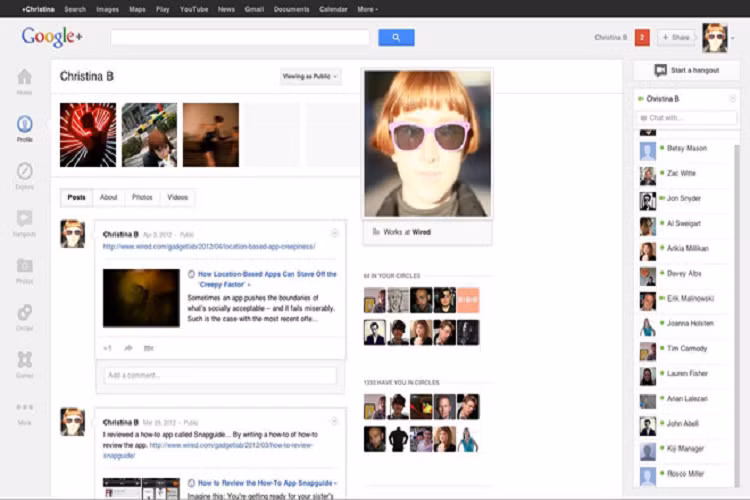
Task: Click the 'Add a comment...' field
Action: [220, 375]
